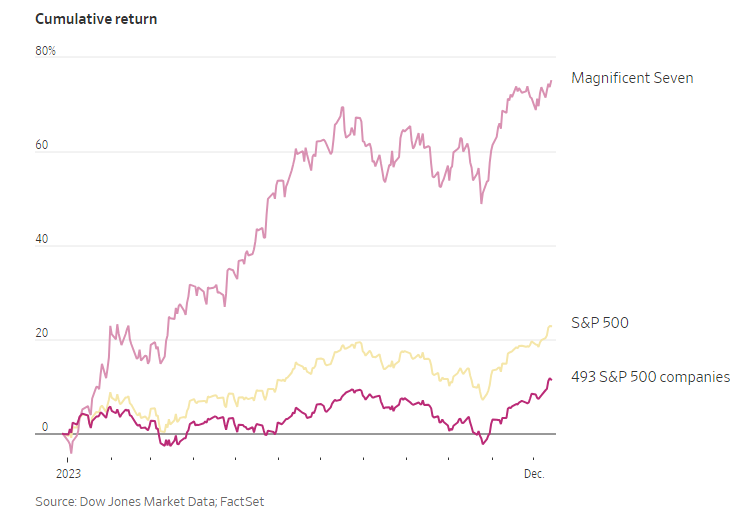This screenshot has height=519, width=751.
Task: Click the 20 y-axis gridline label
Action: pyautogui.click(x=42, y=333)
